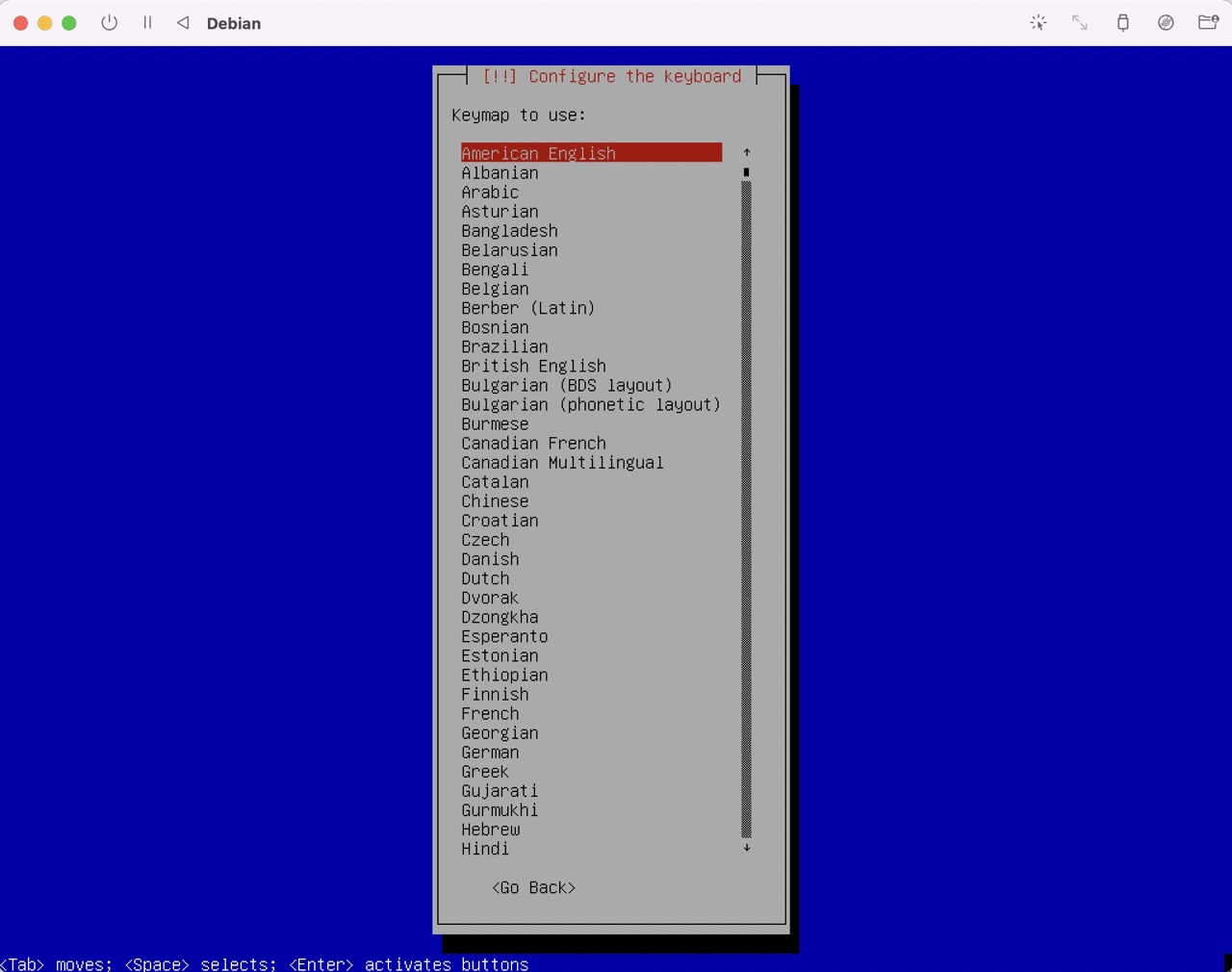
Task: Select the Ethiopian keymap
Action: (x=504, y=675)
